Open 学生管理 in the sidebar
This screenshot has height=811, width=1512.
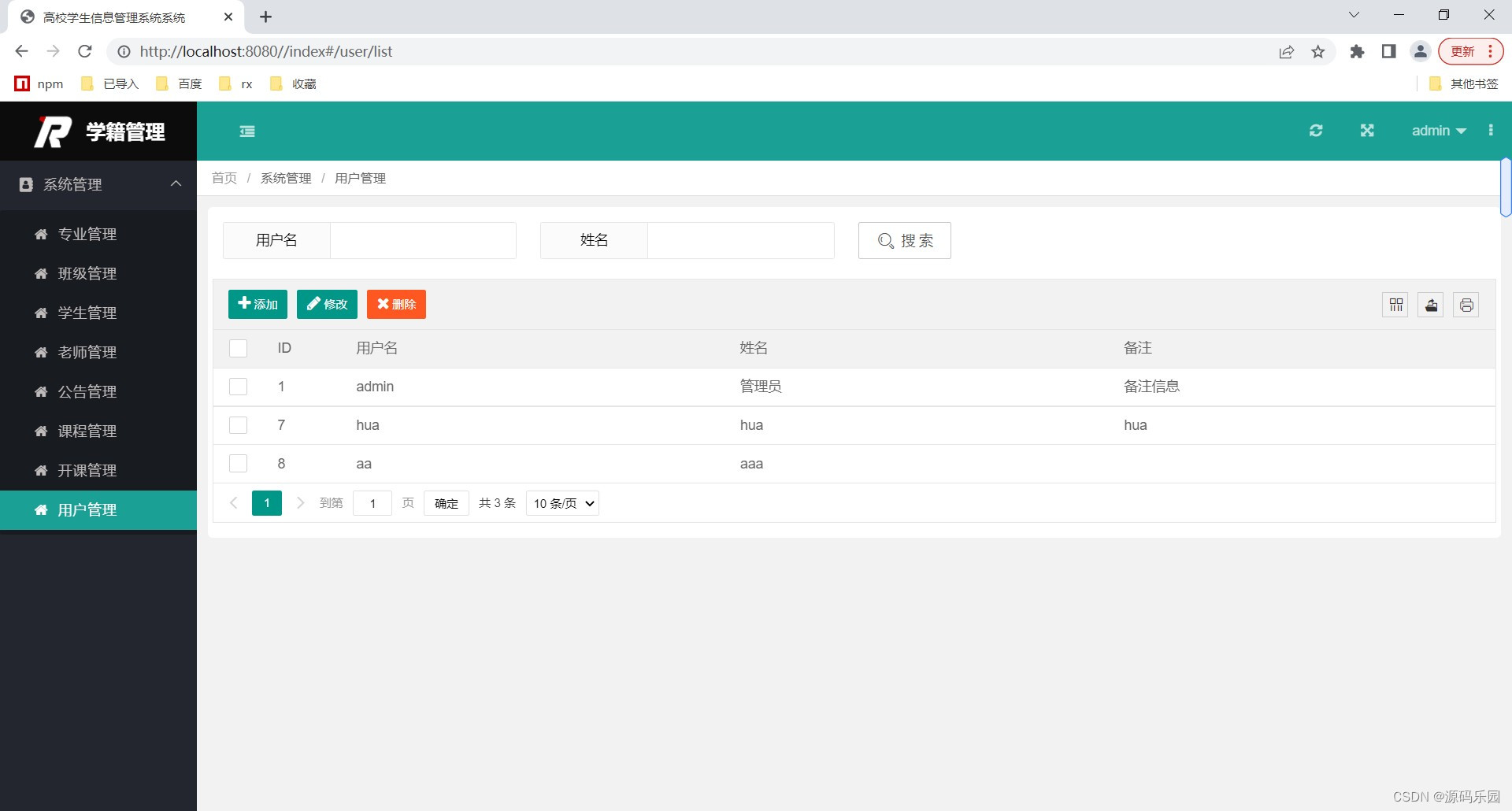click(x=87, y=313)
